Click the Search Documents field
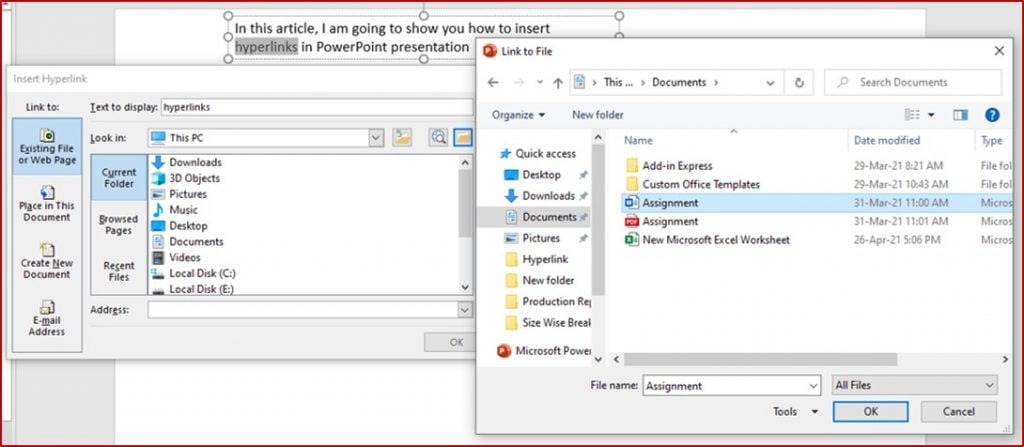 pyautogui.click(x=912, y=83)
